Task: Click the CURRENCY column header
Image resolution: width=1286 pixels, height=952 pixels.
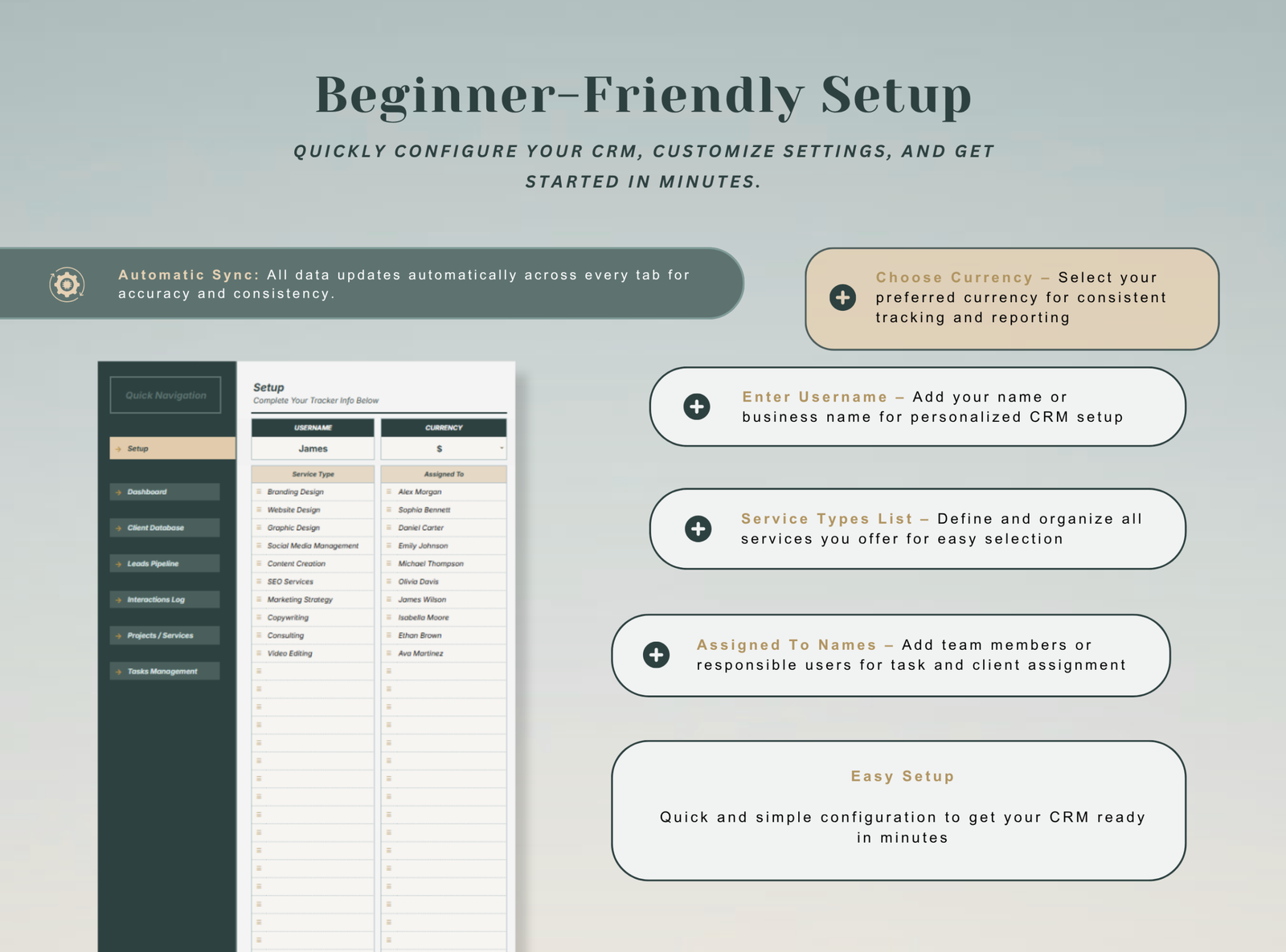Action: (444, 427)
